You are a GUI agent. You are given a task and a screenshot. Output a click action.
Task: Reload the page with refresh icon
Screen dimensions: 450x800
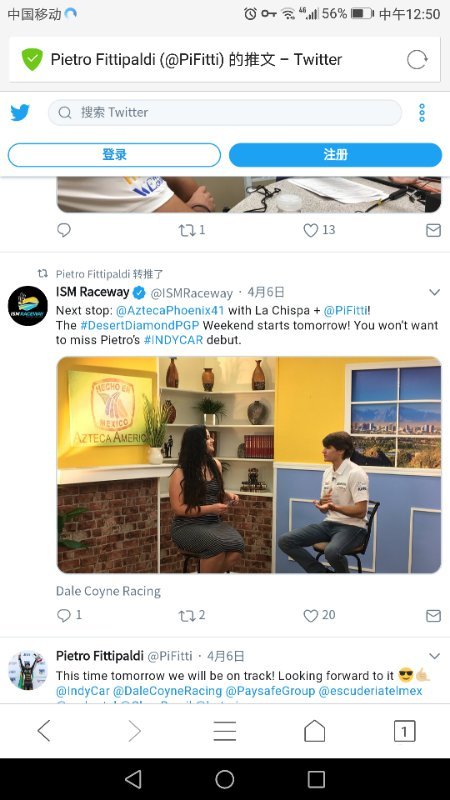click(417, 60)
